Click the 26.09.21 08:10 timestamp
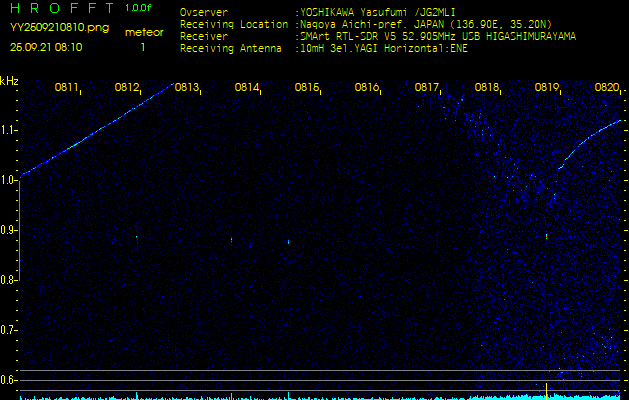 (x=46, y=47)
